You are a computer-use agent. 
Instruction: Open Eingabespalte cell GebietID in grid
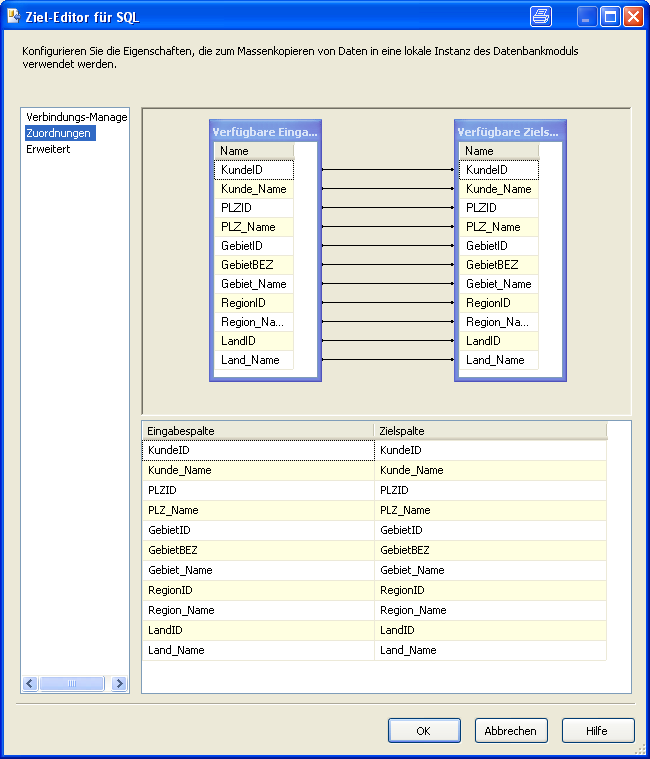click(x=258, y=531)
